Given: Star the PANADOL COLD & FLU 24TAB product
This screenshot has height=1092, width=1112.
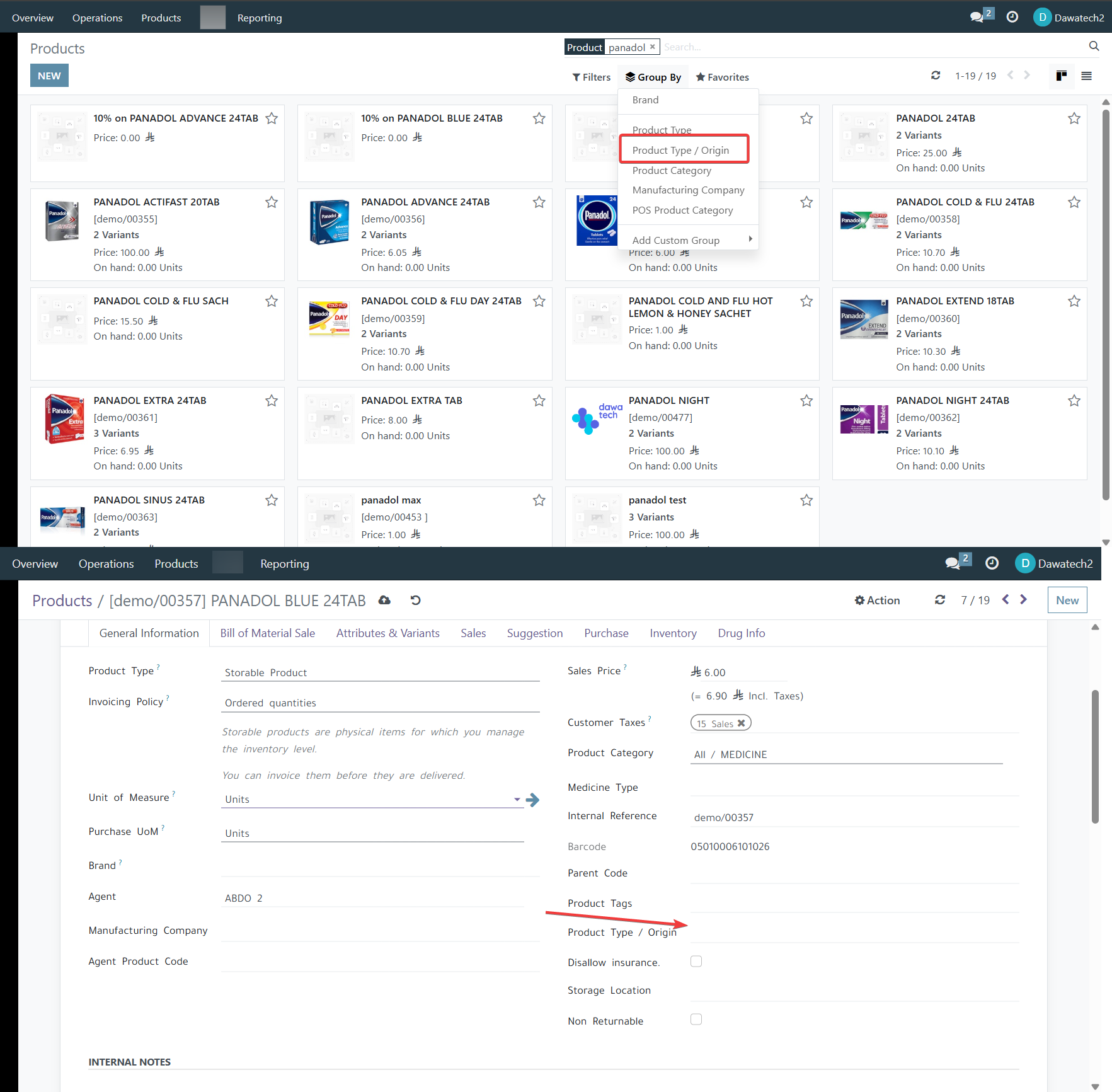Looking at the screenshot, I should click(x=1074, y=202).
